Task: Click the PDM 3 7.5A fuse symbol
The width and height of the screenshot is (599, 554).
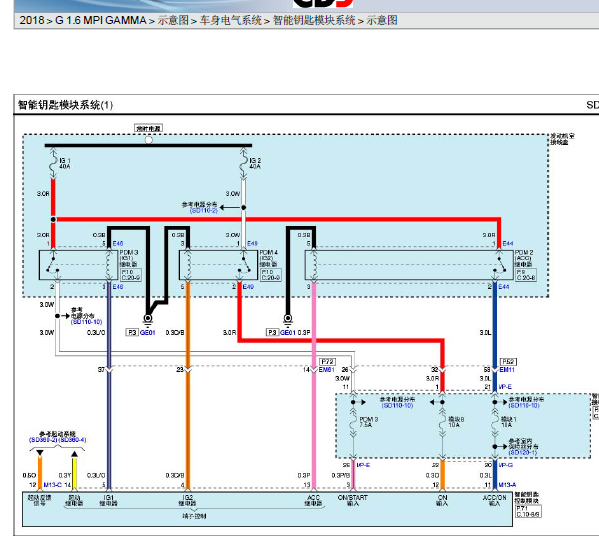Action: 353,423
